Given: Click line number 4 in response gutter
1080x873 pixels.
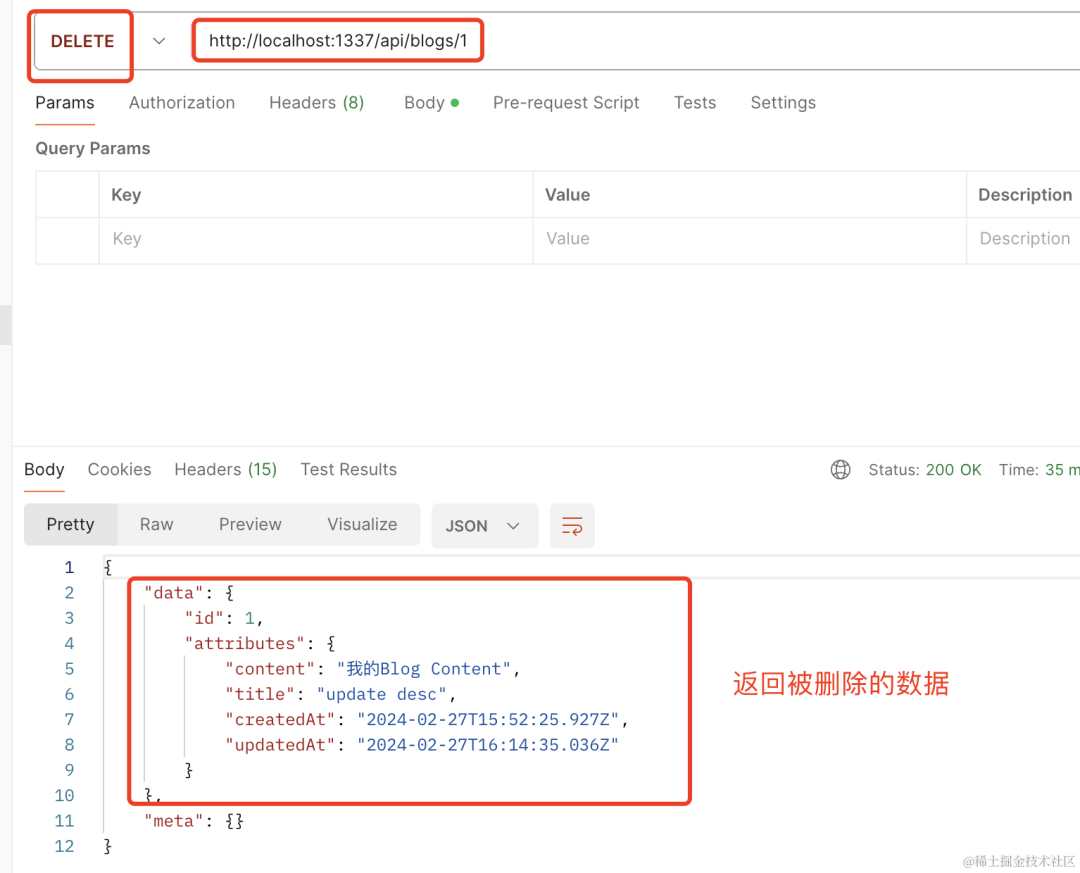Looking at the screenshot, I should (69, 644).
